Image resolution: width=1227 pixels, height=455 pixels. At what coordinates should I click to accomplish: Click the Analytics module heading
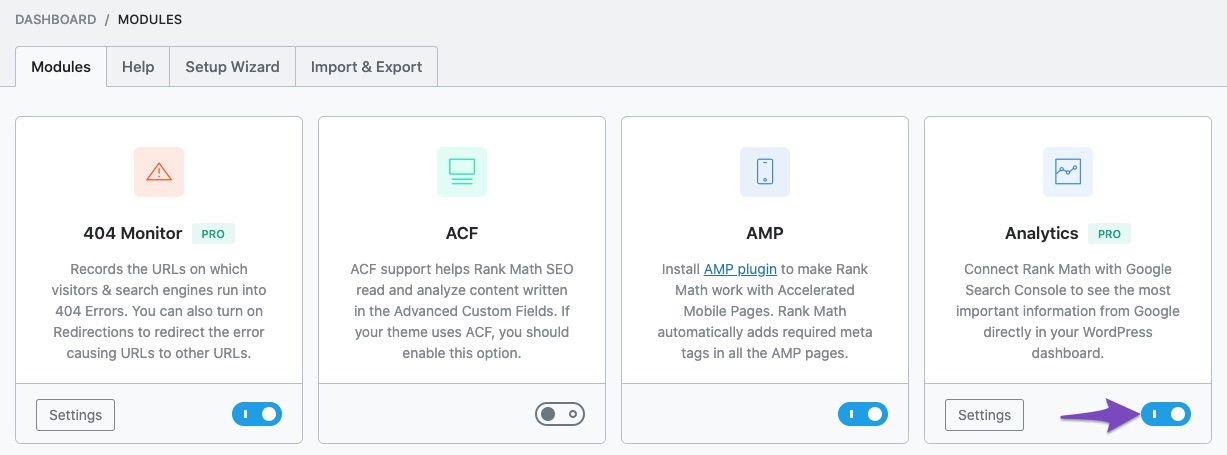(x=1041, y=234)
